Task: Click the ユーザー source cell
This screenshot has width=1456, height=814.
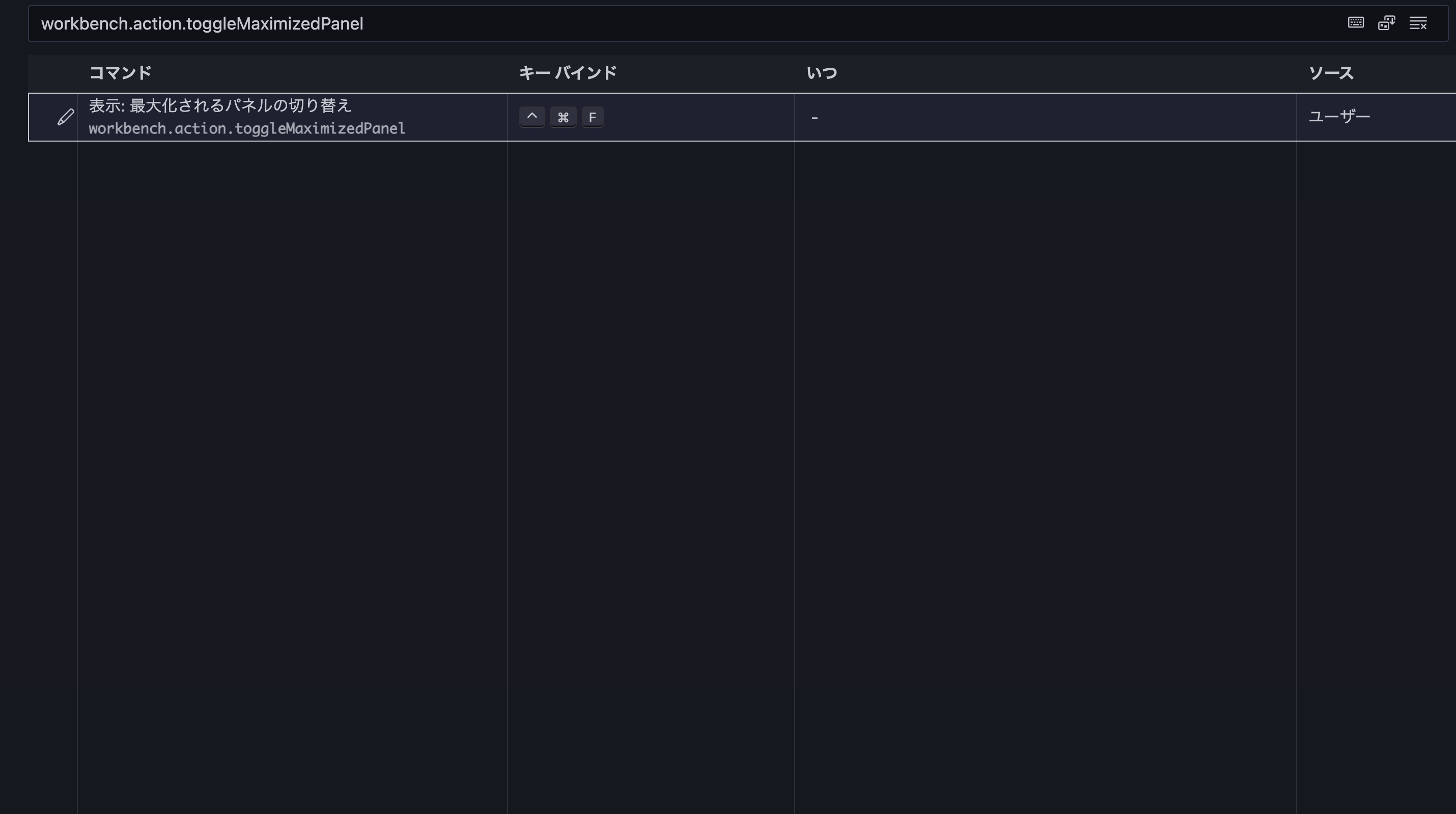Action: [x=1339, y=117]
